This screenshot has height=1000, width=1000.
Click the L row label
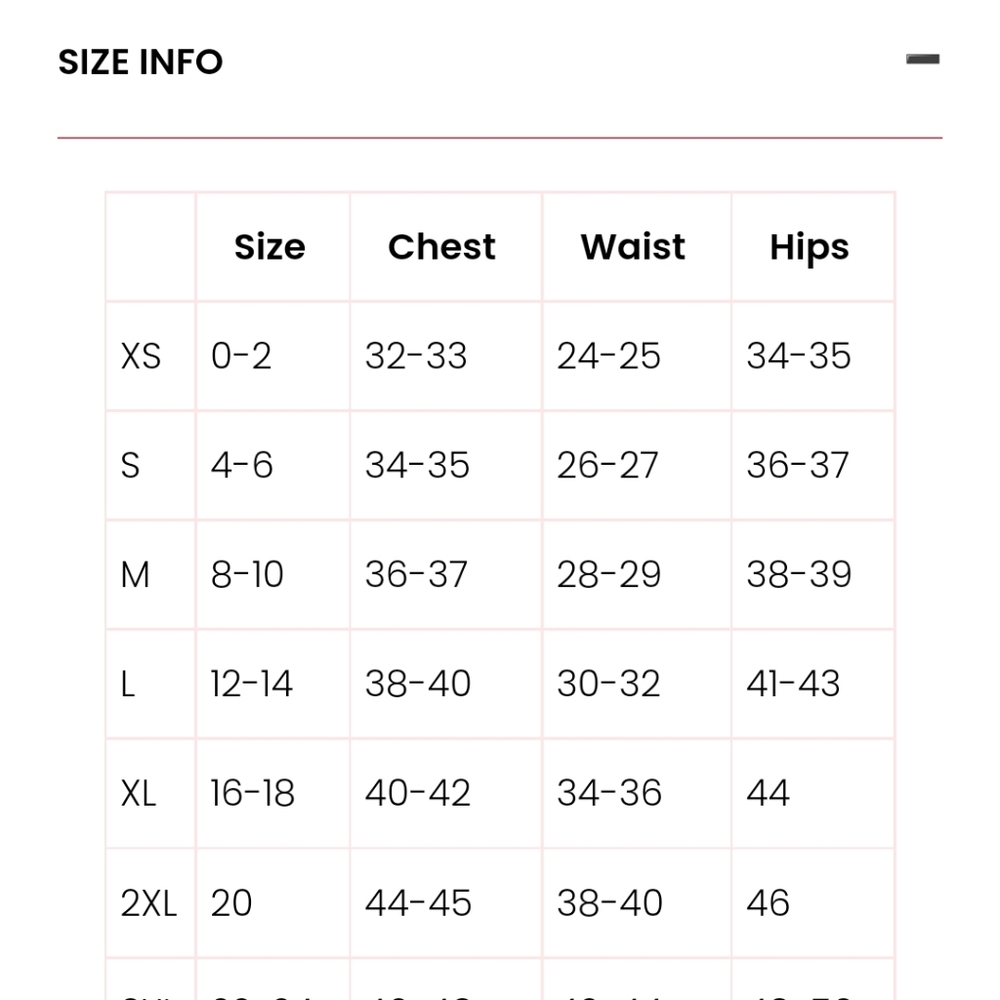click(128, 684)
